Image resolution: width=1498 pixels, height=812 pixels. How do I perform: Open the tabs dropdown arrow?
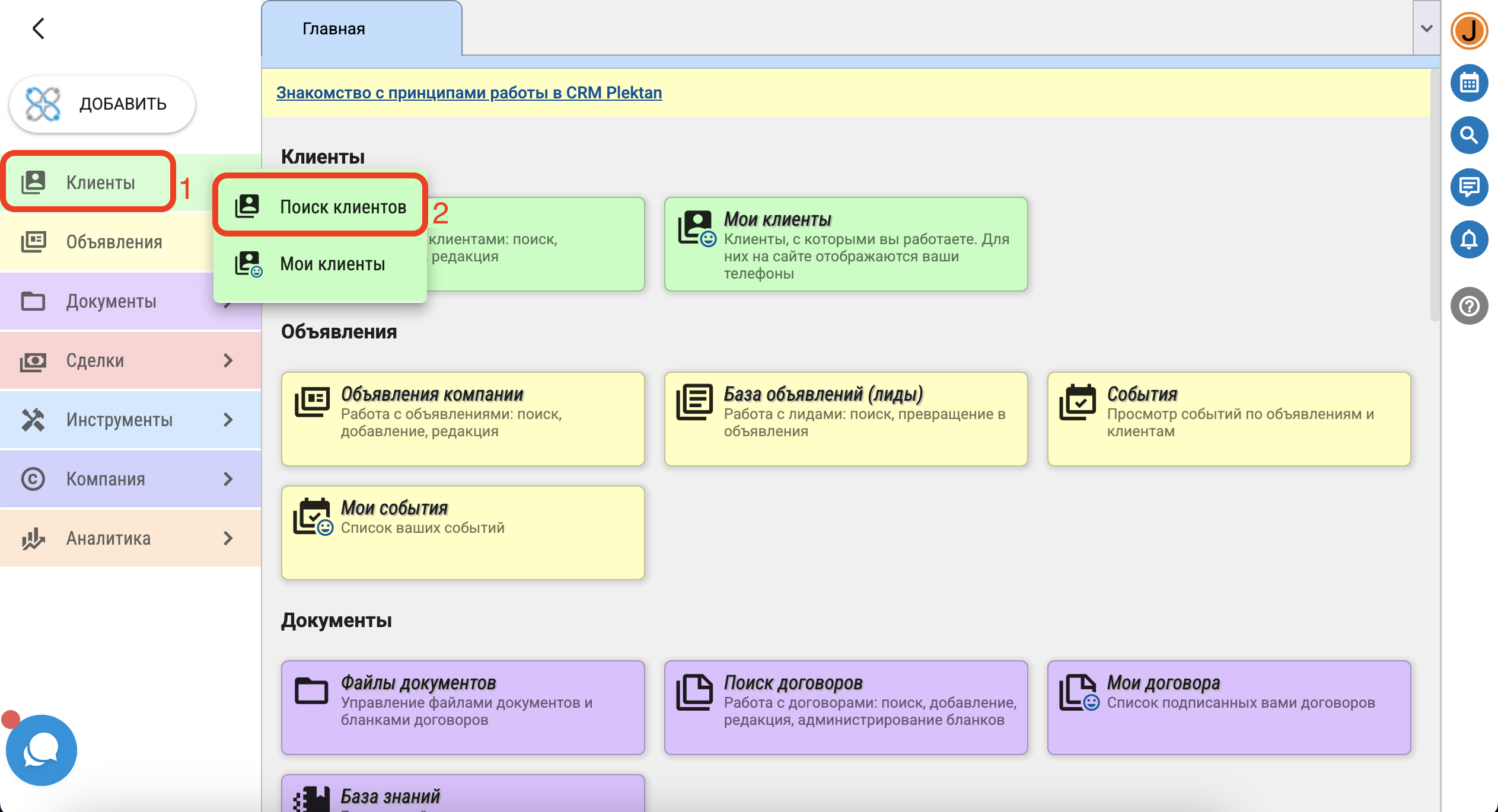pyautogui.click(x=1426, y=28)
